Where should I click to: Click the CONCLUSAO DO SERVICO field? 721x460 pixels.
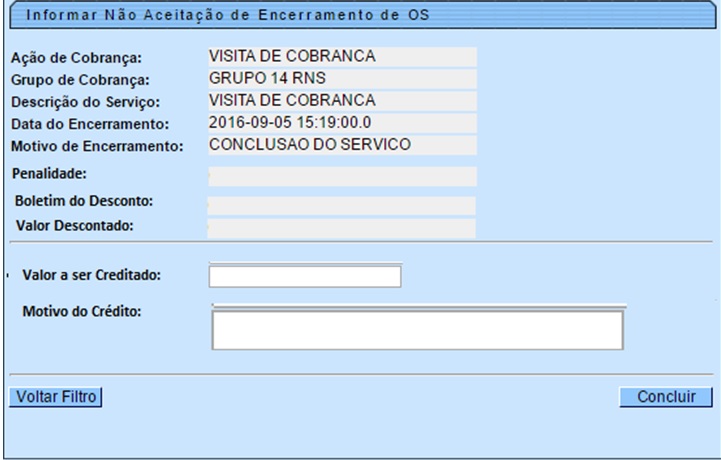coord(341,145)
